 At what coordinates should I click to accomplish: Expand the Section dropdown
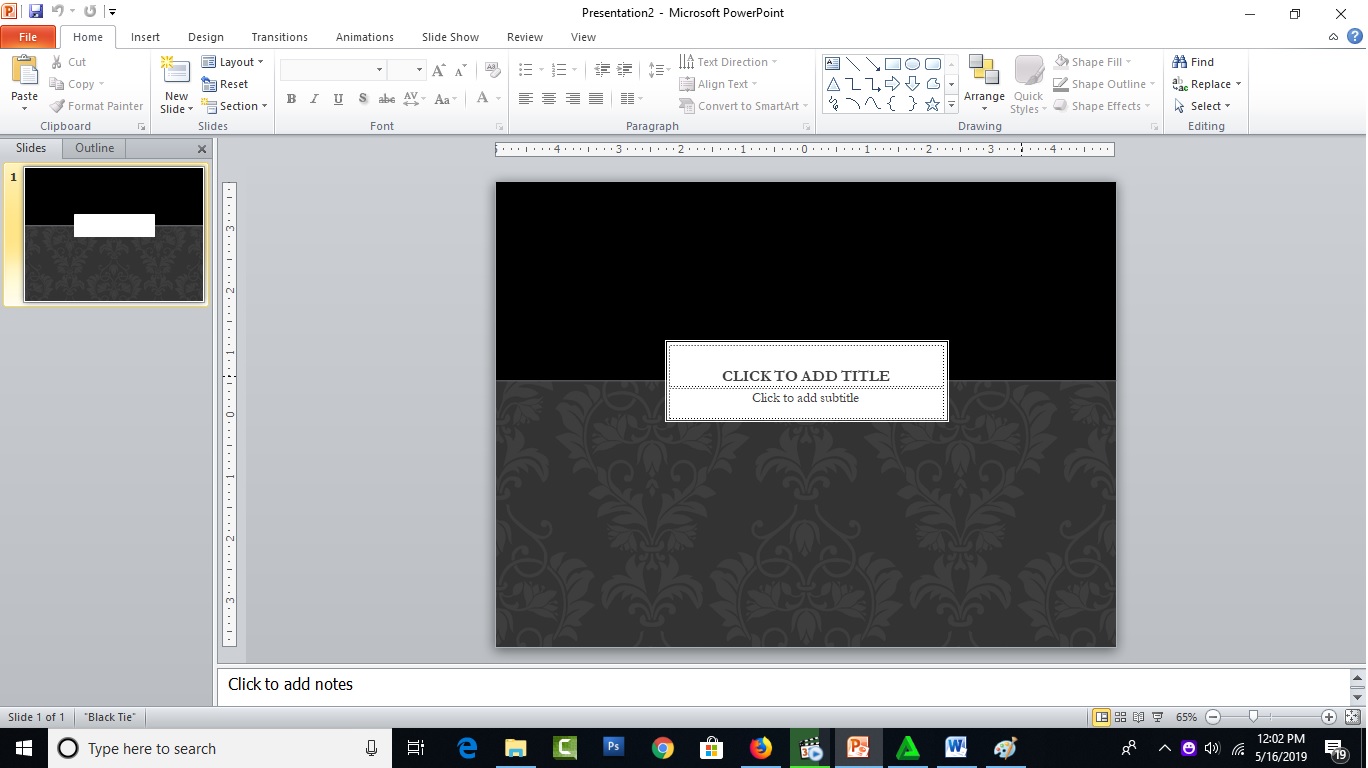[235, 106]
